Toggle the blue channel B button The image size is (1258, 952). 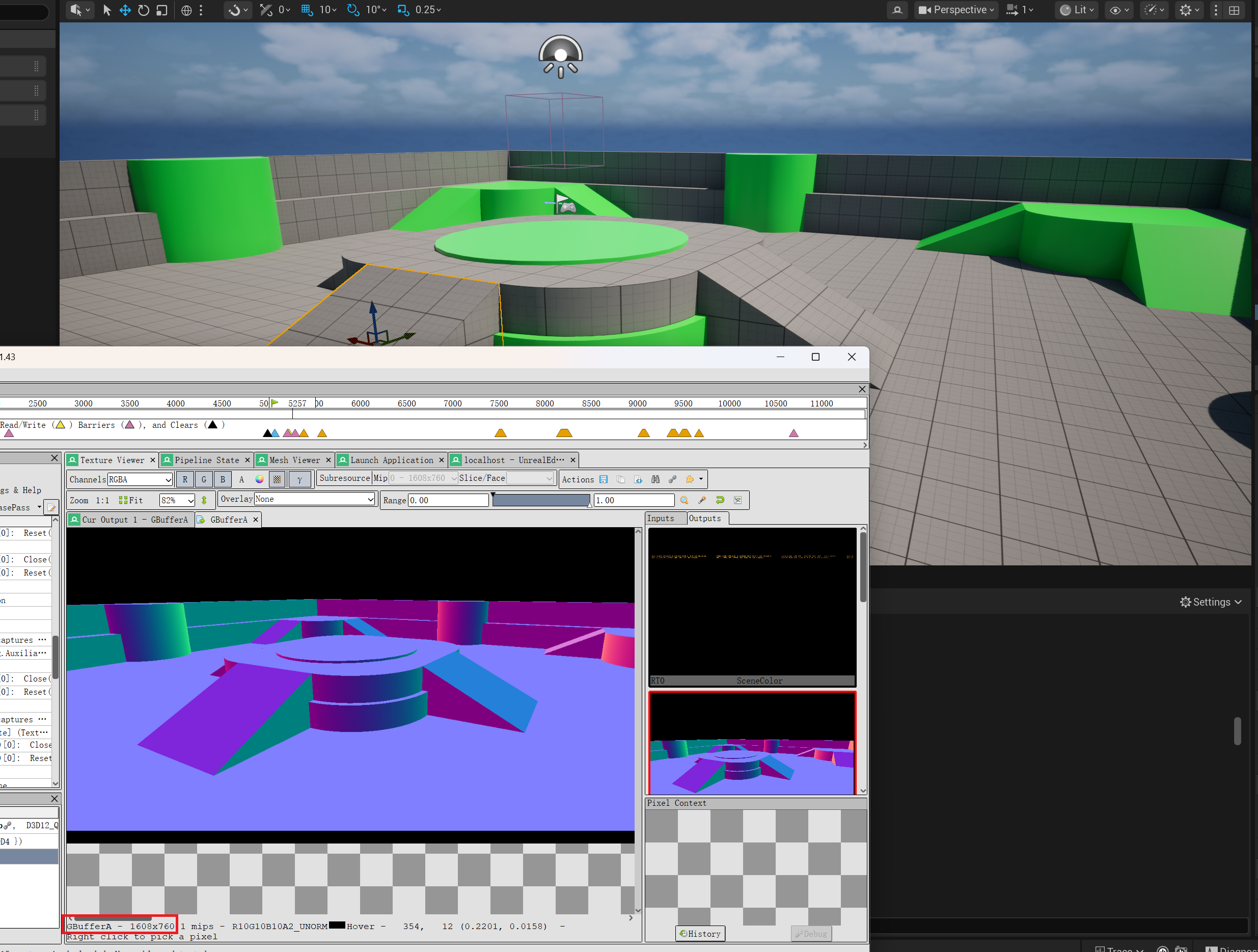tap(223, 479)
